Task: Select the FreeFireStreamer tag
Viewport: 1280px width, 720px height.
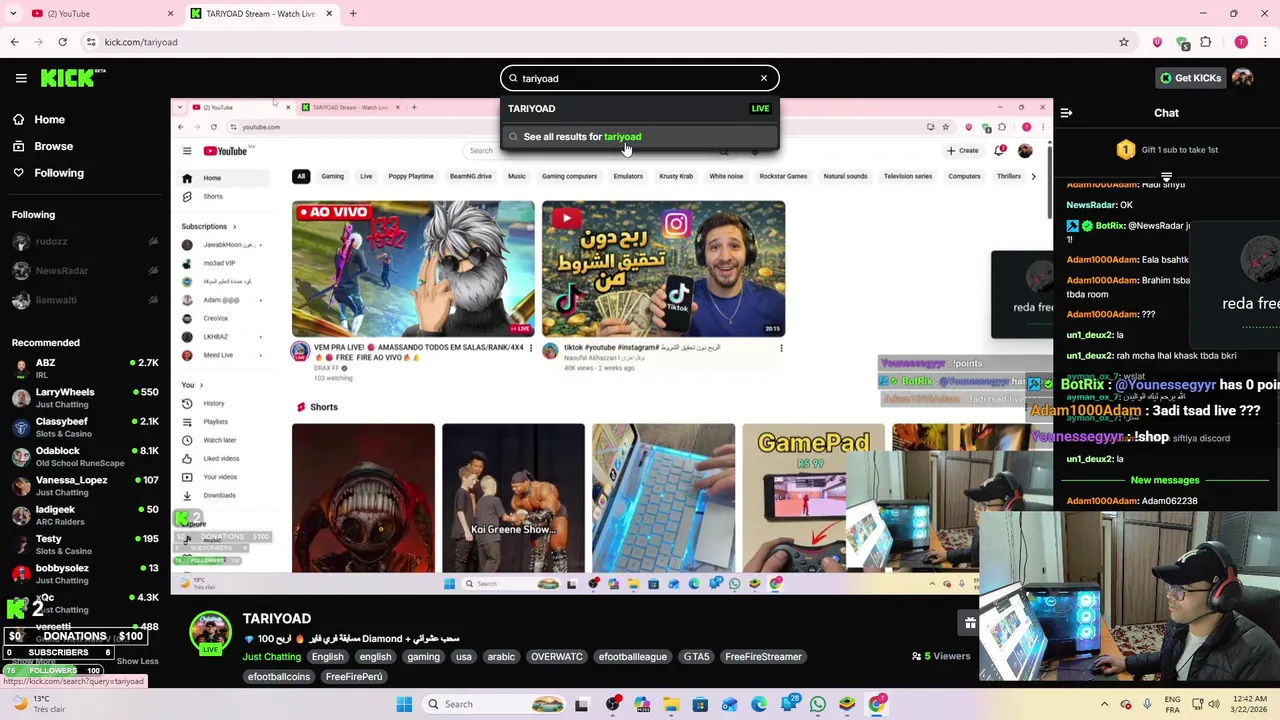Action: 763,657
